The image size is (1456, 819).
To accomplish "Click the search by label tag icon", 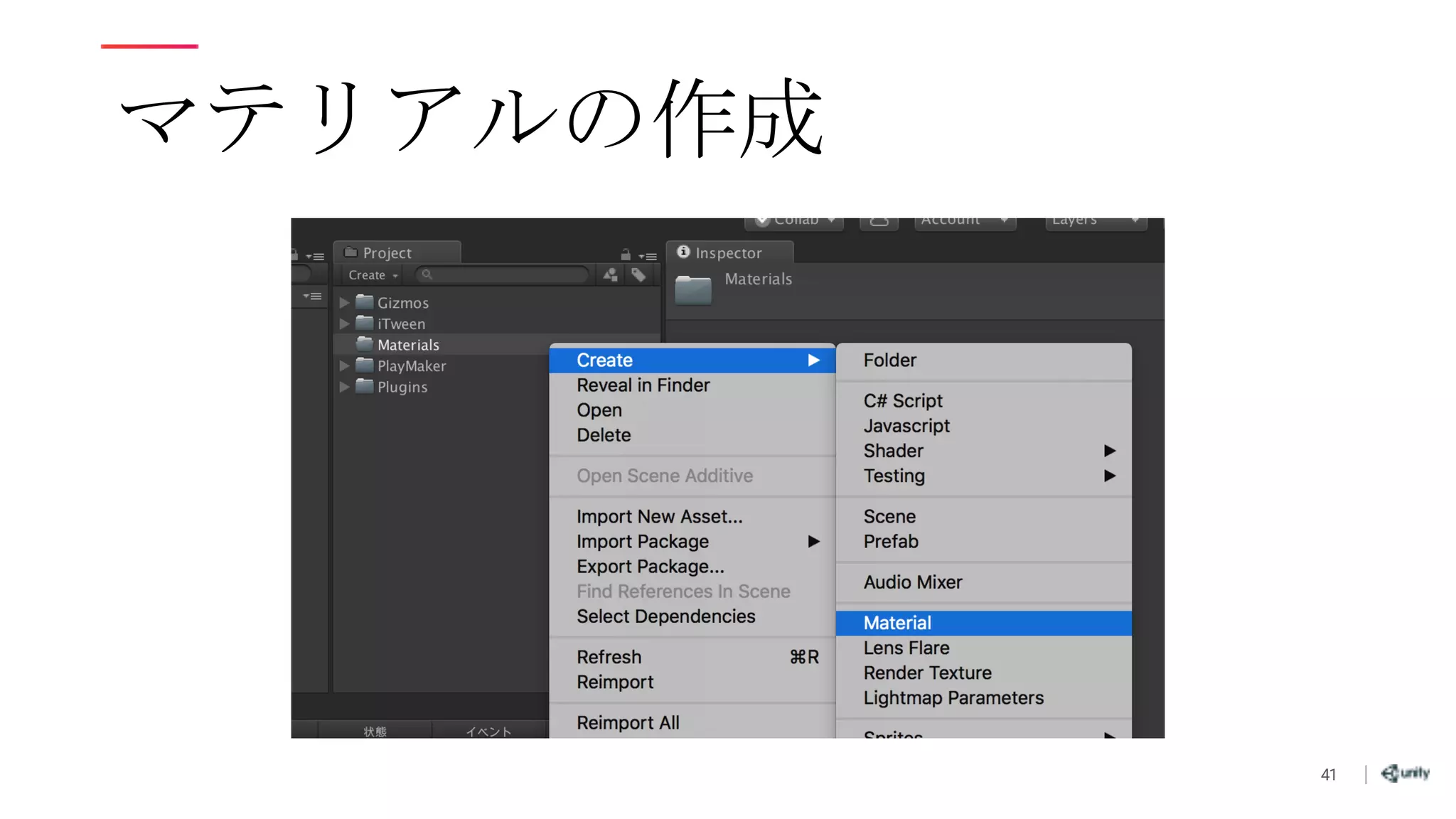I will click(638, 275).
